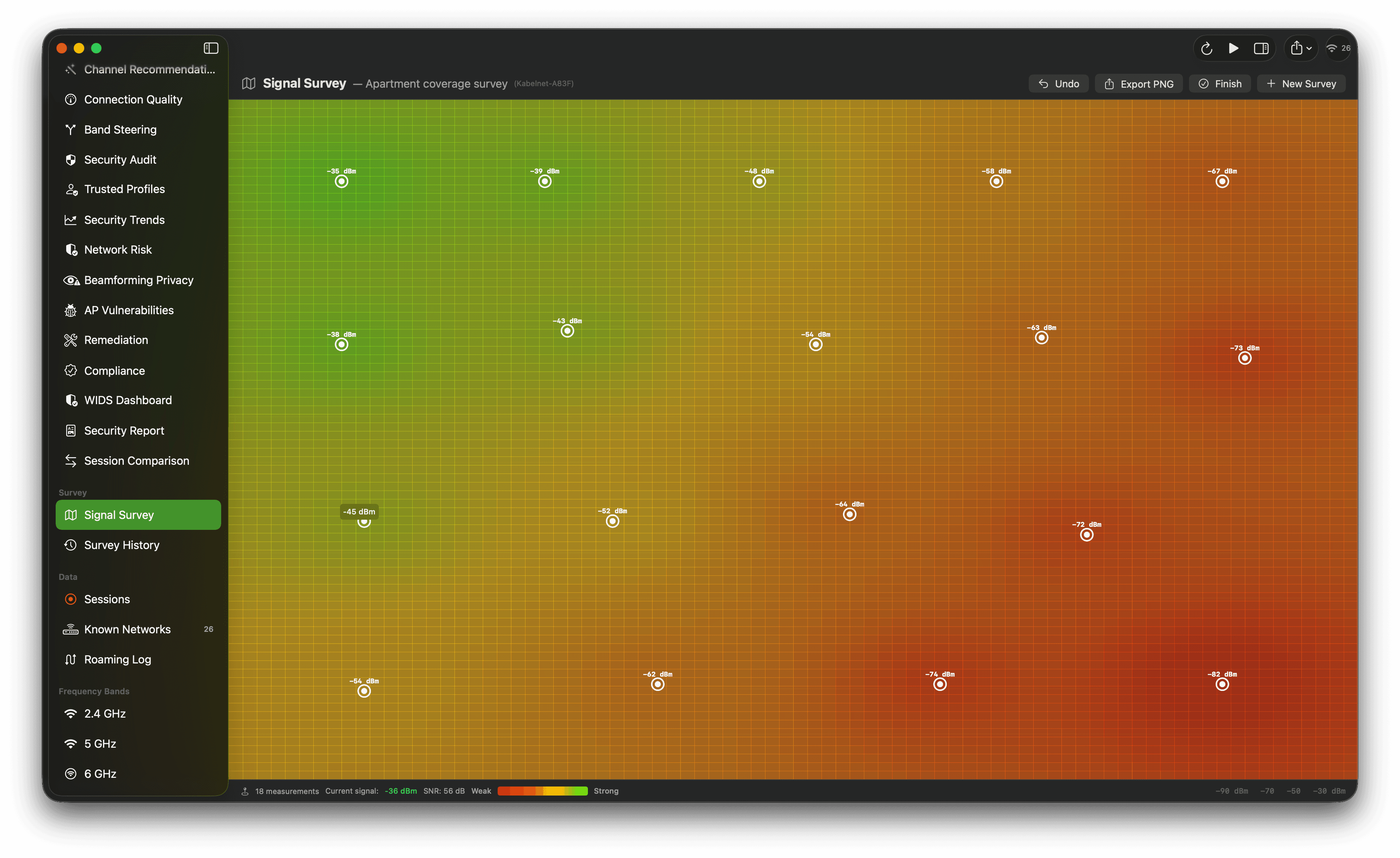Undo the last measurement
This screenshot has height=858, width=1400.
click(1058, 84)
